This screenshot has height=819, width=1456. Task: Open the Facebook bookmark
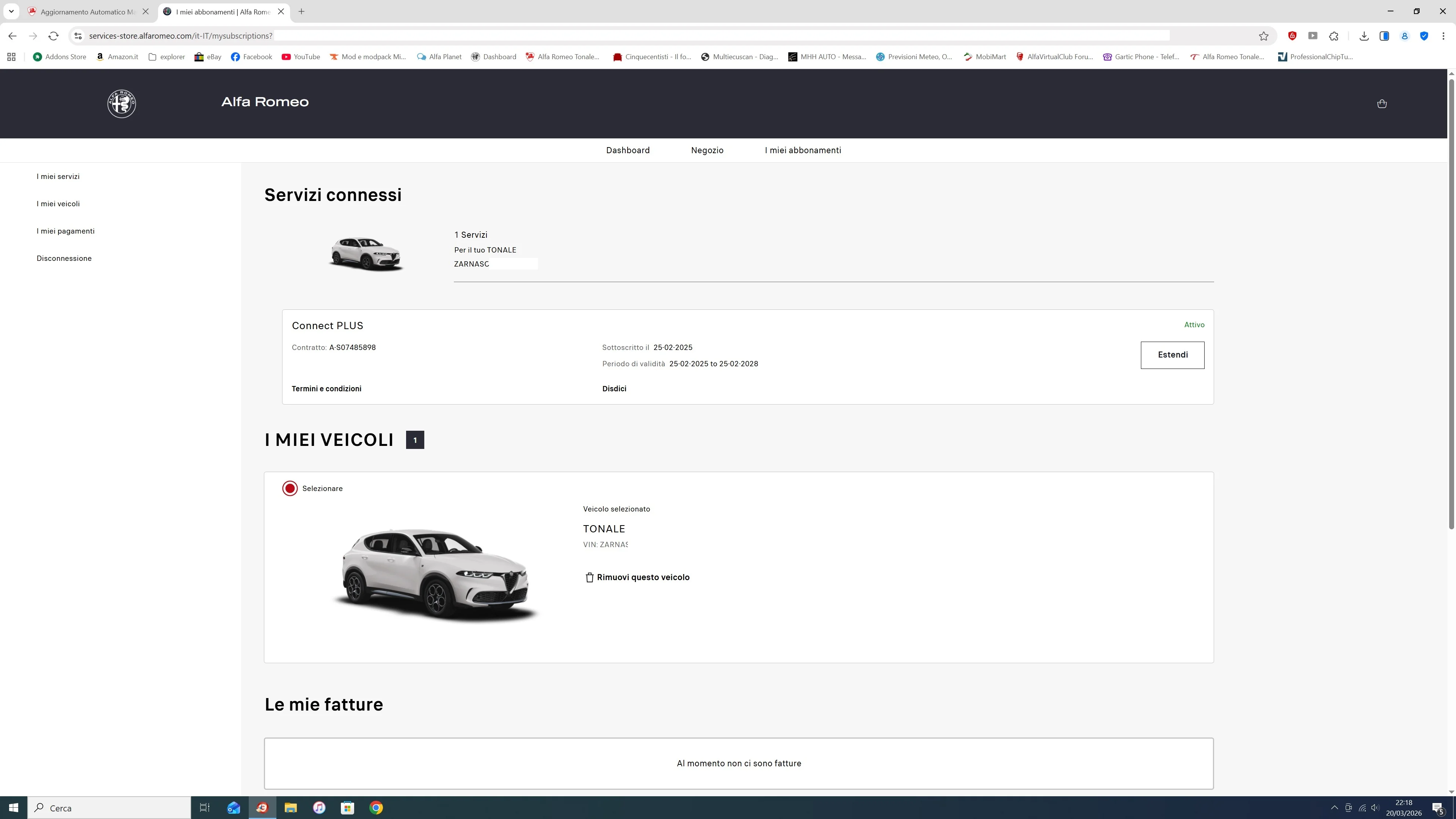tap(251, 57)
